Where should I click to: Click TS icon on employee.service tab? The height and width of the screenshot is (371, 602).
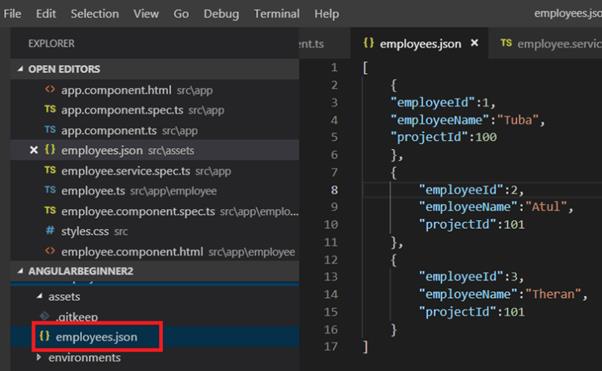pyautogui.click(x=506, y=43)
